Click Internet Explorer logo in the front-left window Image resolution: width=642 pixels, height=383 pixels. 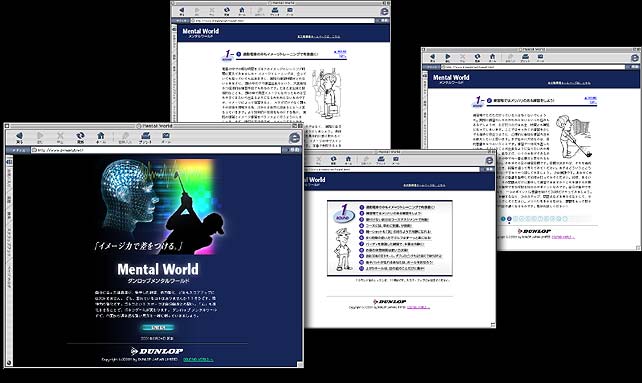294,138
